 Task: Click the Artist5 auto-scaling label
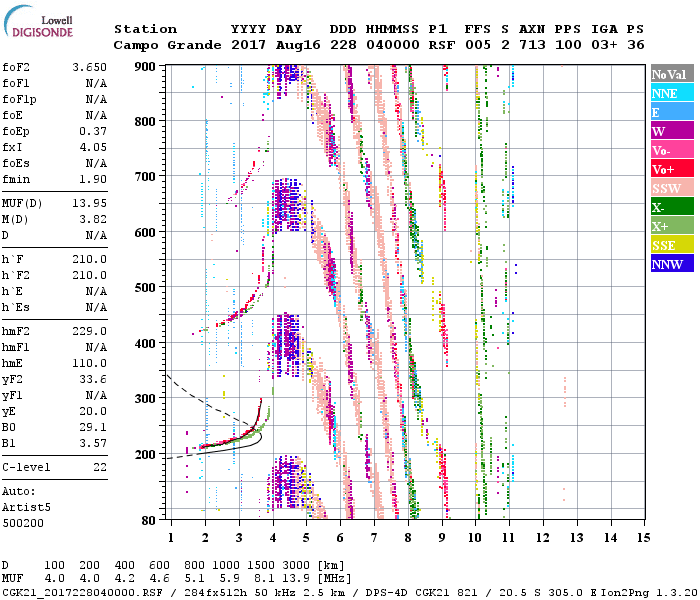[26, 508]
